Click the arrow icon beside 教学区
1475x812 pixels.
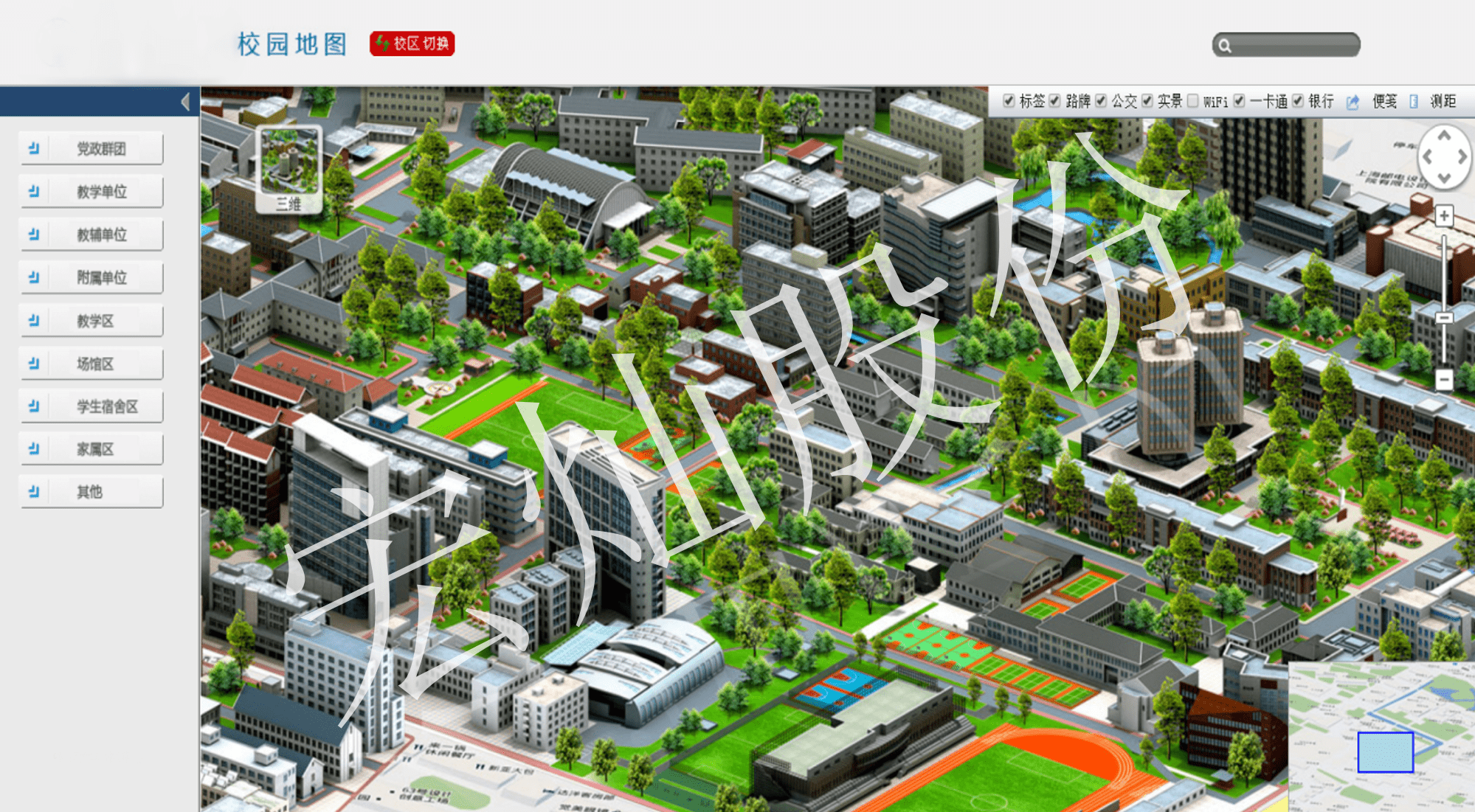[x=34, y=320]
